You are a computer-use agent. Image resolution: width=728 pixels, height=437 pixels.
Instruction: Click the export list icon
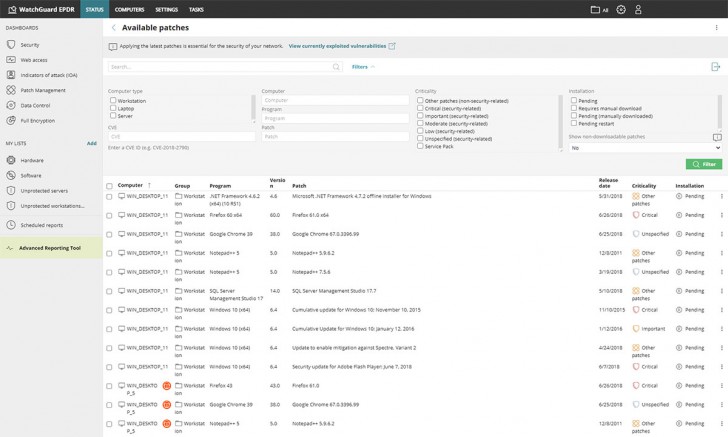[x=715, y=67]
